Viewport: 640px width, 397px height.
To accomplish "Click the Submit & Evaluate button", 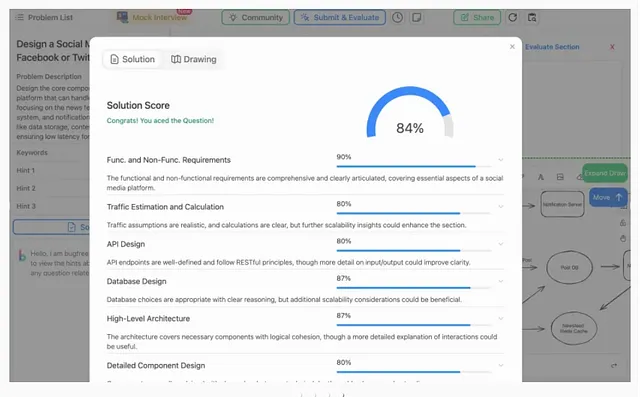I will [x=340, y=18].
